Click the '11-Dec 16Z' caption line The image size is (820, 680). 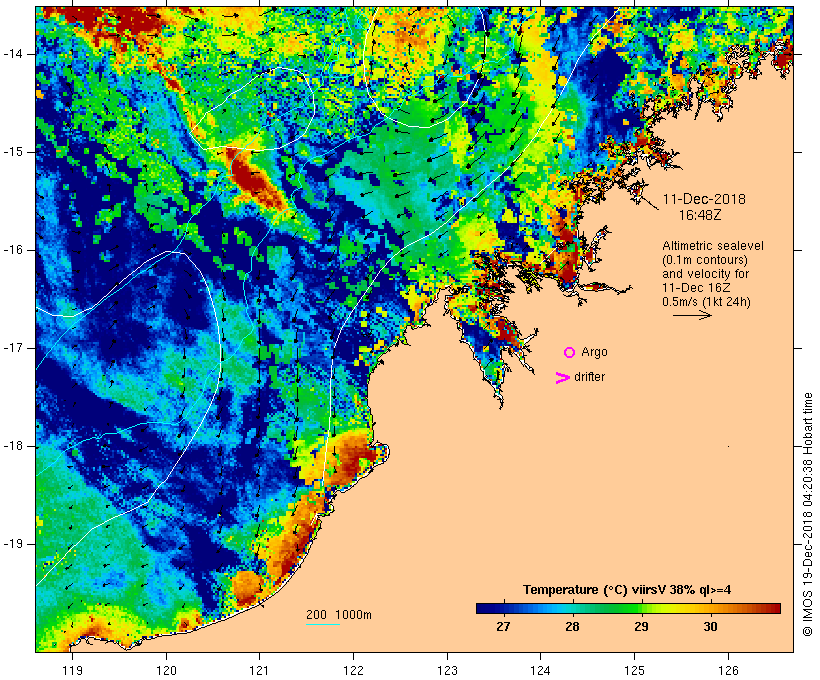pyautogui.click(x=696, y=288)
